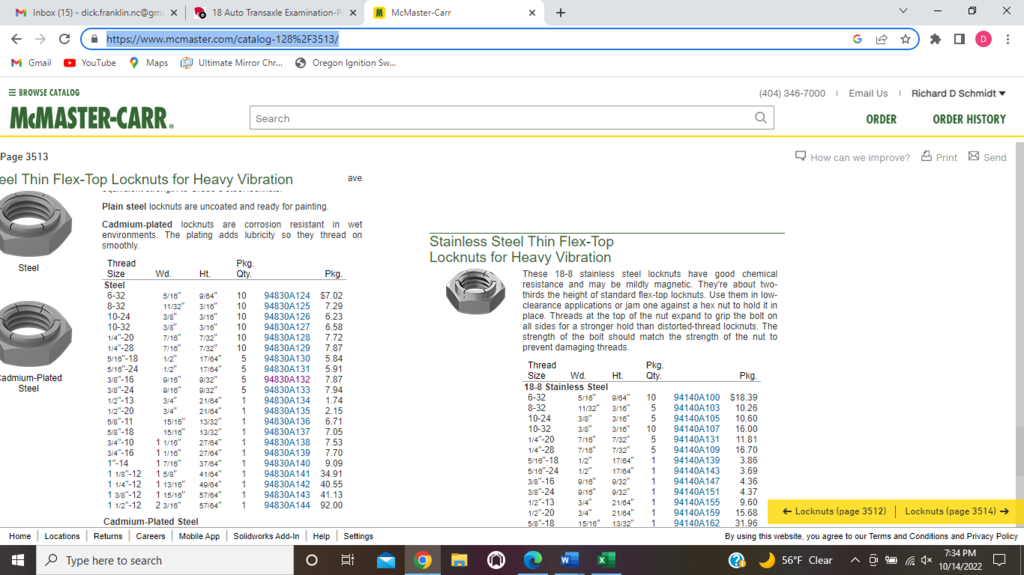This screenshot has height=575, width=1024.
Task: Open the Settings footer link
Action: [359, 536]
